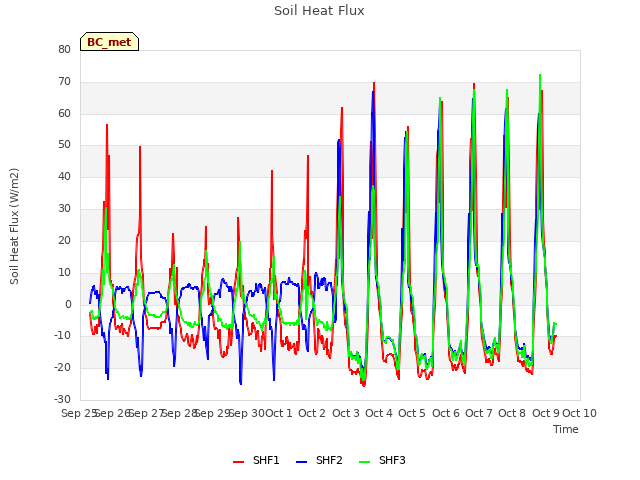640x480 pixels.
Task: Click the 10 y-axis tick label
Action: 64,272
